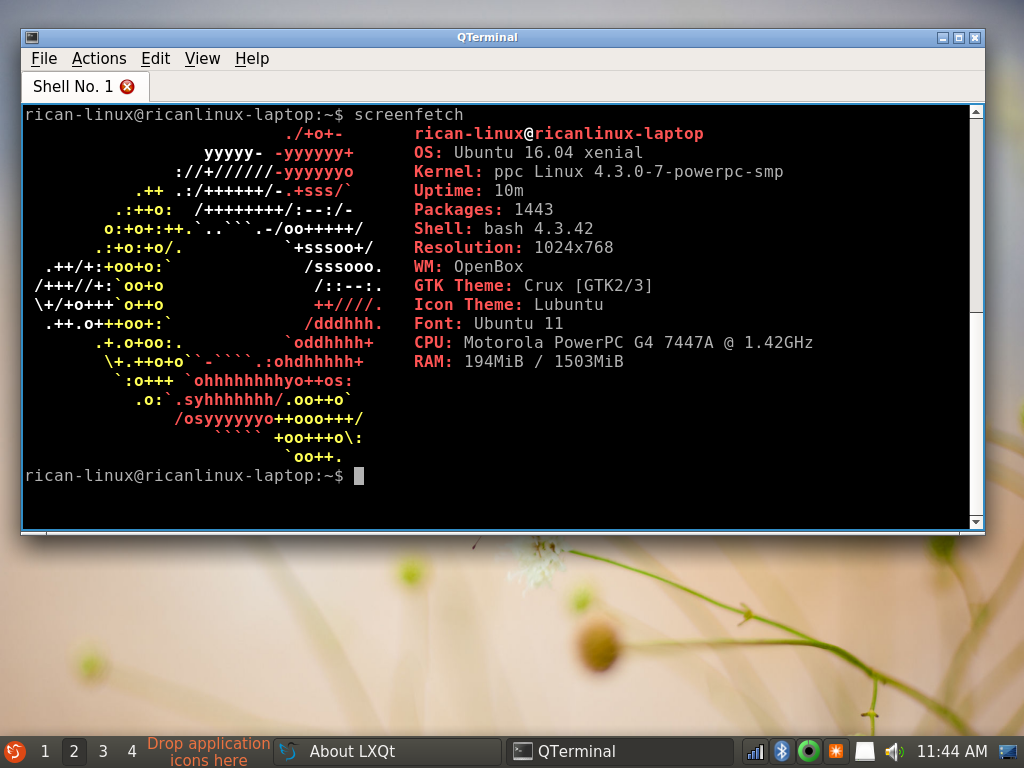This screenshot has height=768, width=1024.
Task: Click the green circular tray icon
Action: click(809, 751)
